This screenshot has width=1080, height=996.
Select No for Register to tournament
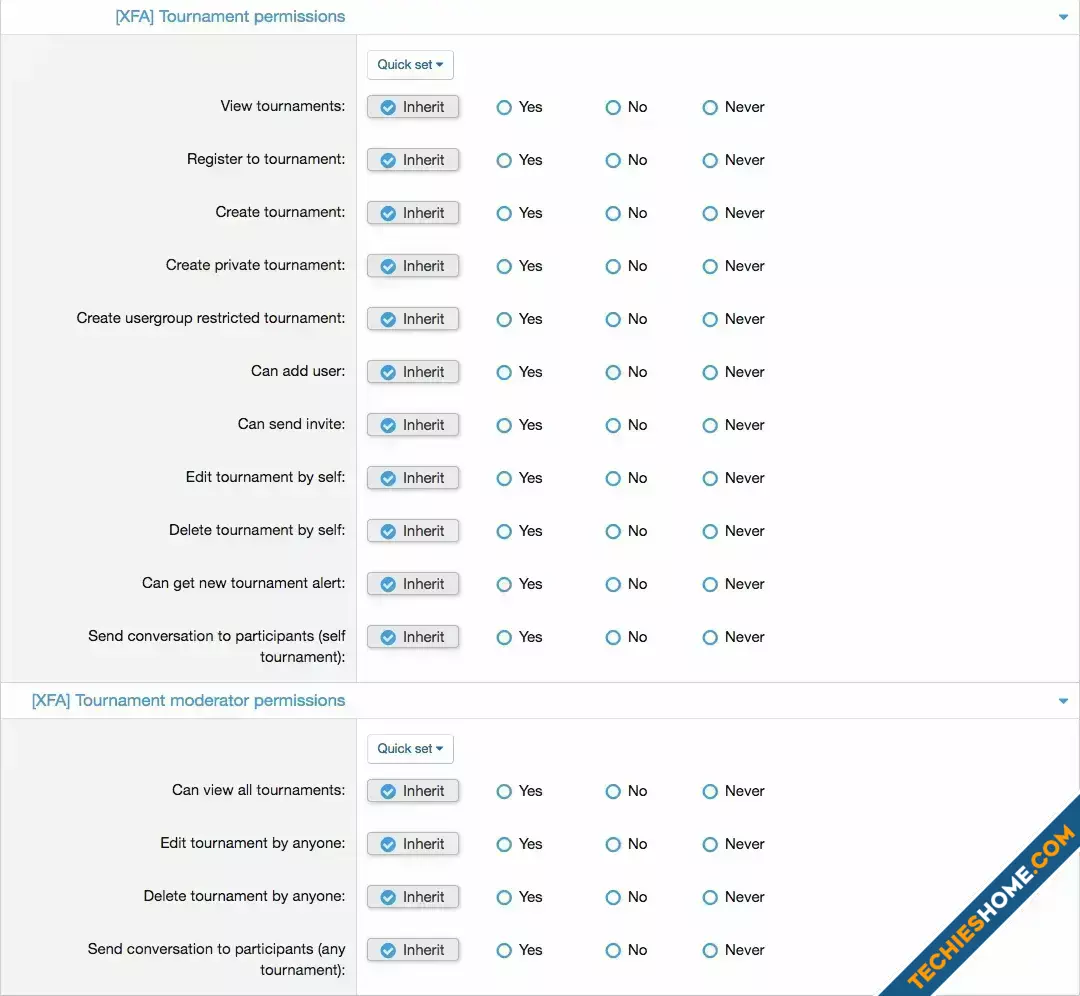(x=626, y=160)
